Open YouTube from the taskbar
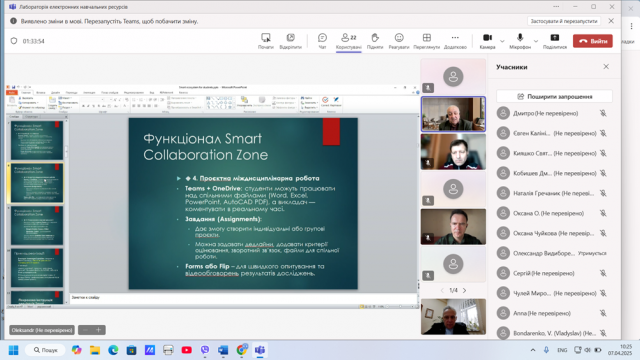Viewport: 640px width, 360px height. click(x=187, y=350)
